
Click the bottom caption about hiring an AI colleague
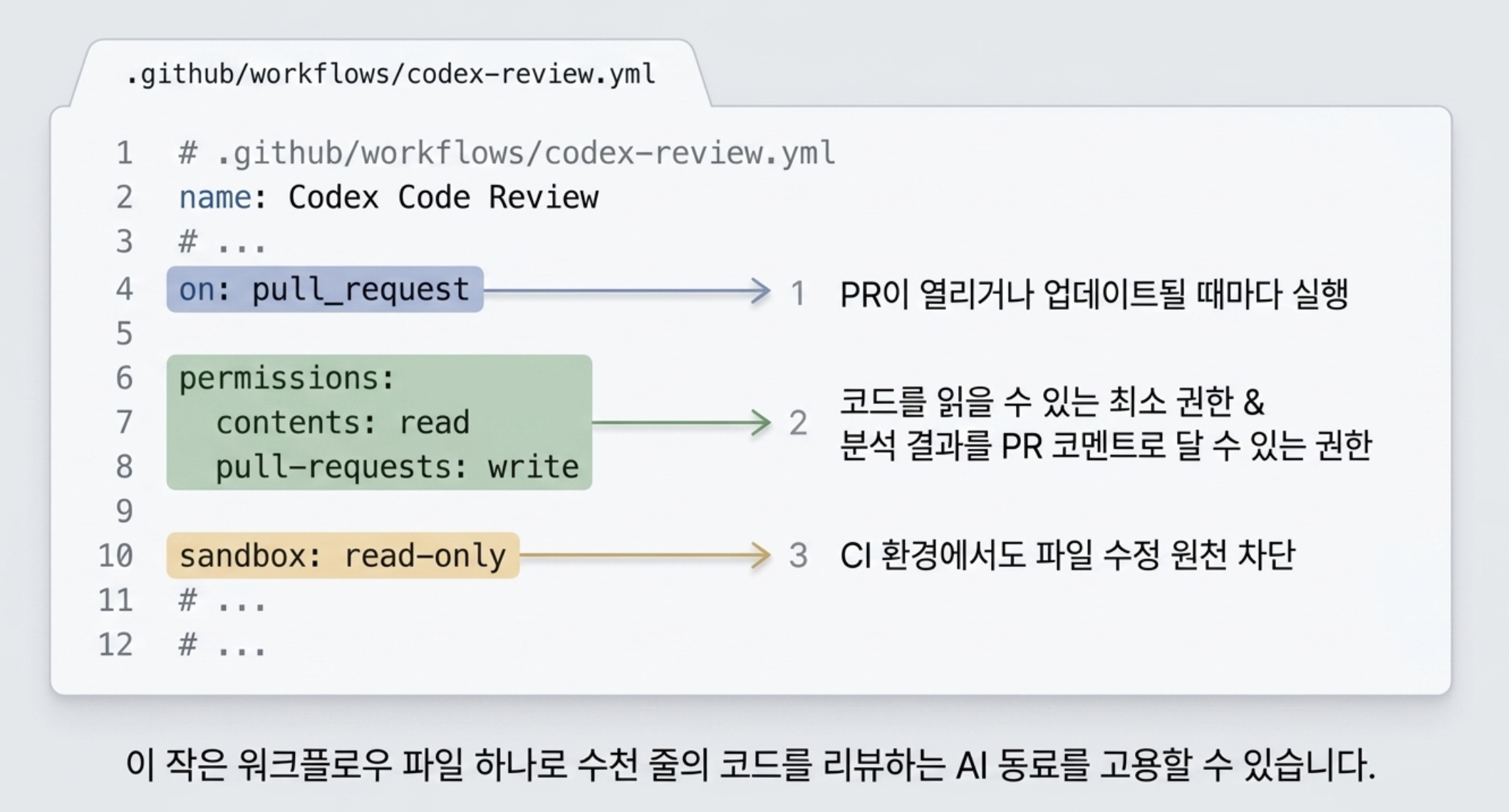coord(751,765)
